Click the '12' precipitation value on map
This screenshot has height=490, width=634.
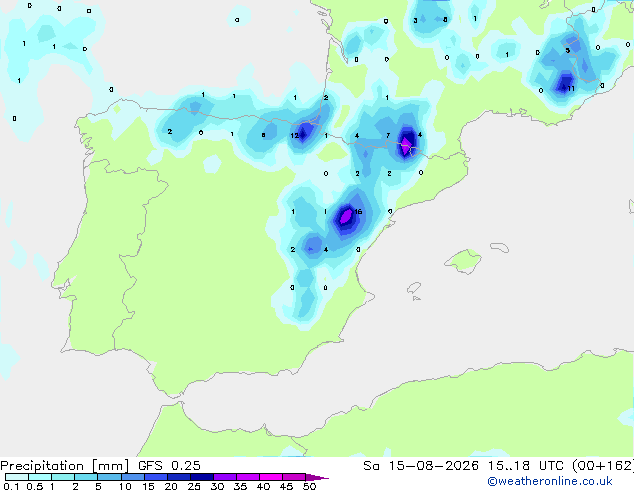(294, 135)
